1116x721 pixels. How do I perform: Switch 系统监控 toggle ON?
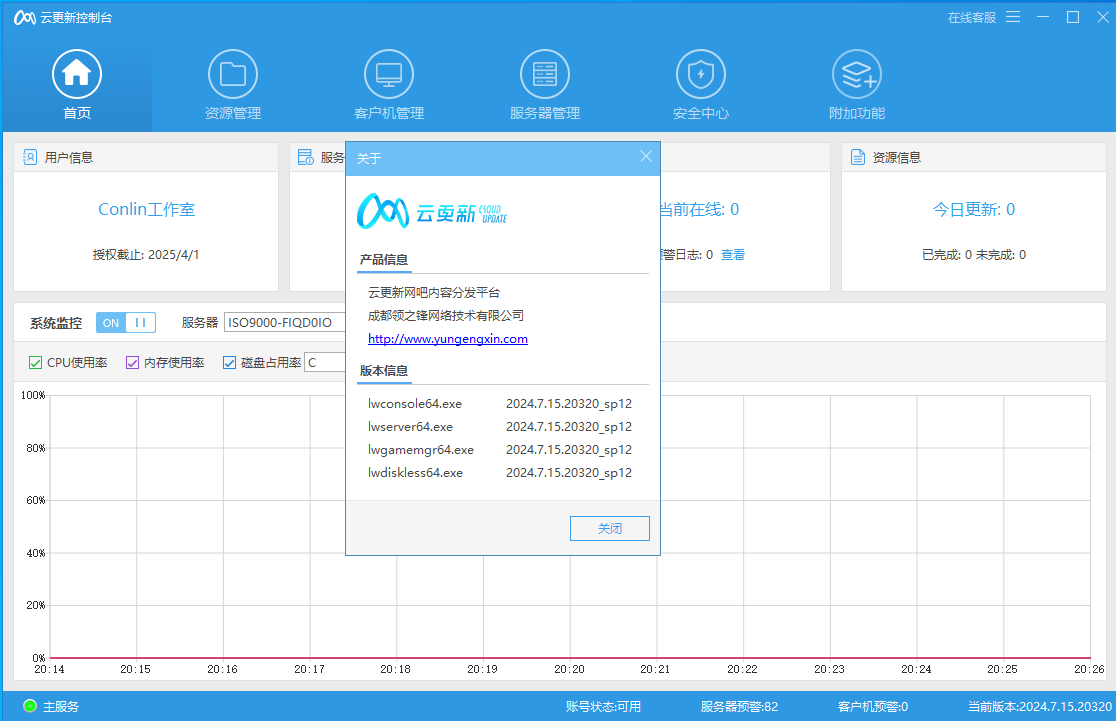(111, 323)
